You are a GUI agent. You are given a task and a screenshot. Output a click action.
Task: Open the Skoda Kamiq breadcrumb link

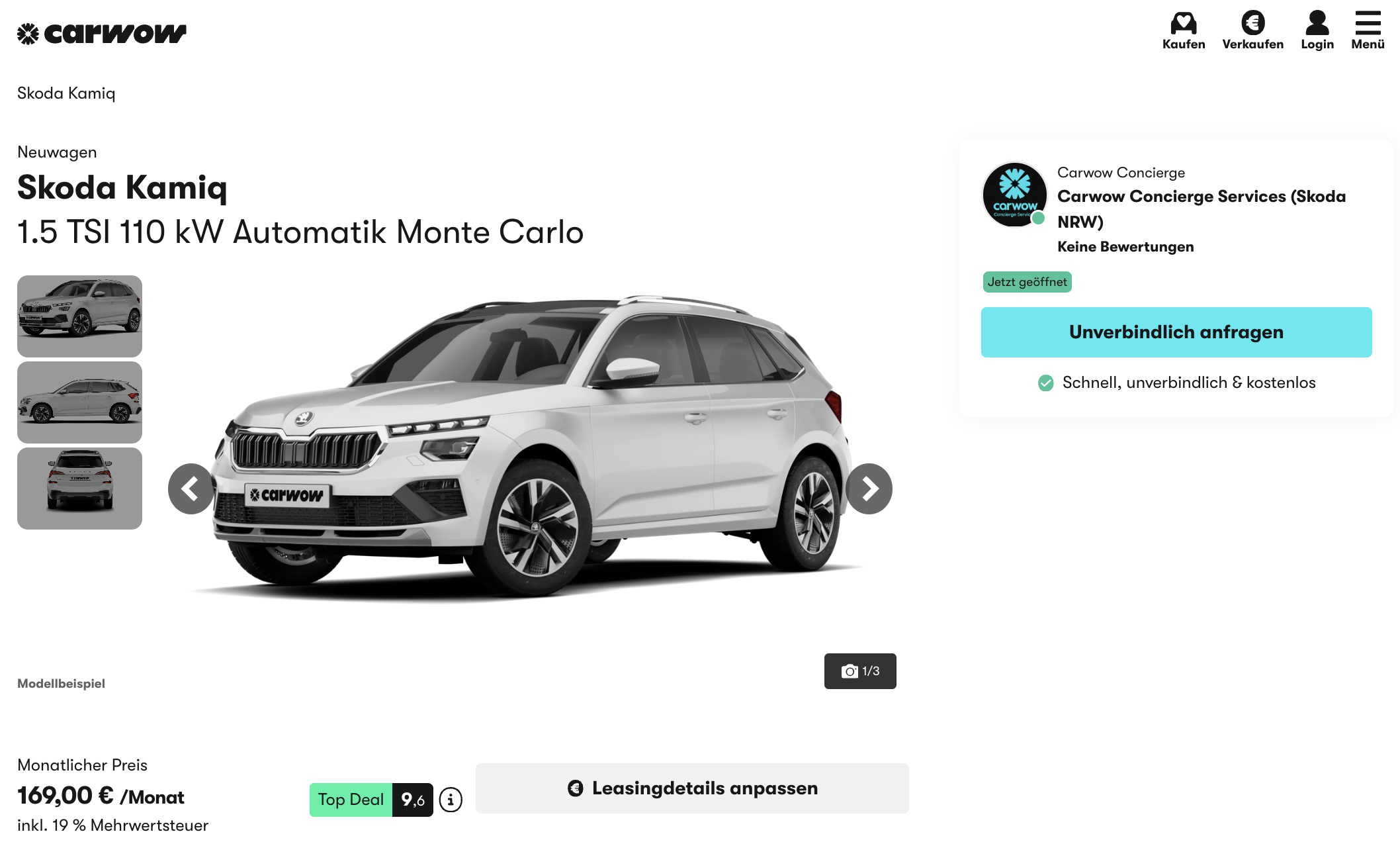pyautogui.click(x=66, y=93)
